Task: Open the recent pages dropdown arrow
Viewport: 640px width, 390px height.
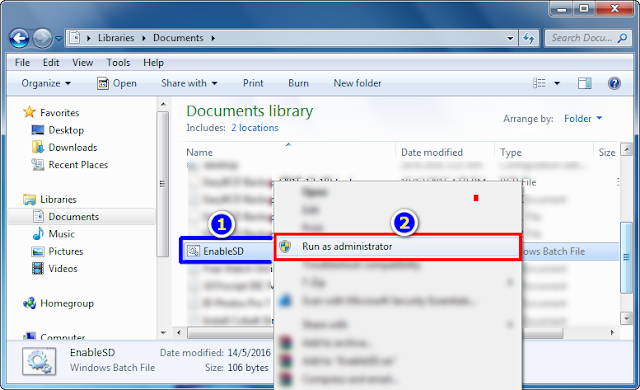Action: [59, 38]
